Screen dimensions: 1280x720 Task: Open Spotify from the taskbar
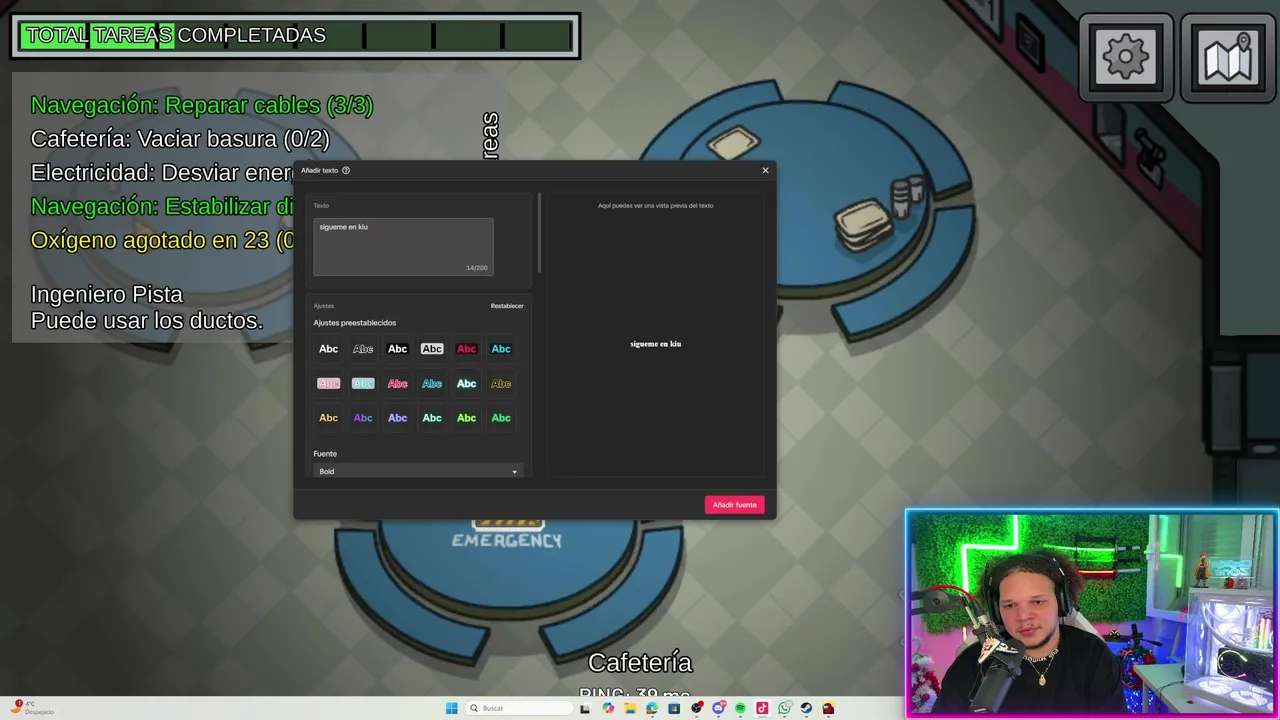point(740,708)
